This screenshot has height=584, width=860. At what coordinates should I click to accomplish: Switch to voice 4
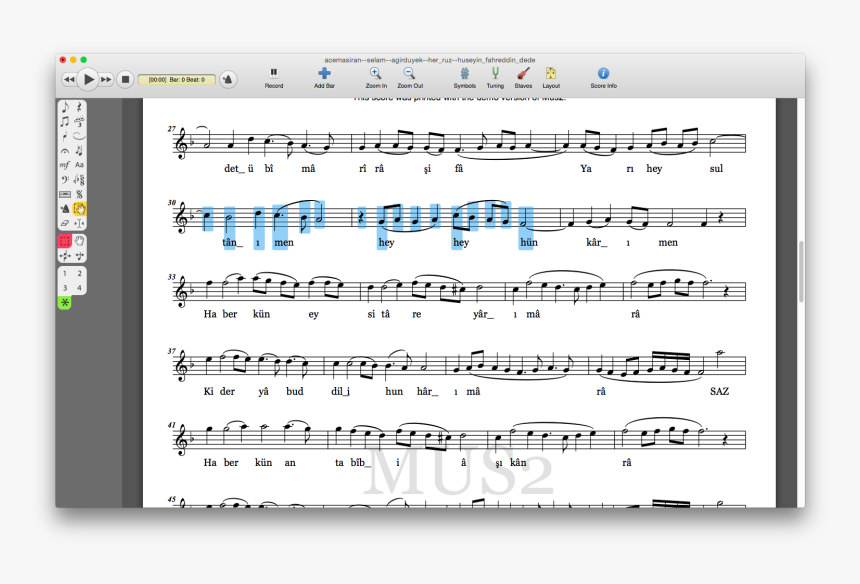click(x=80, y=288)
